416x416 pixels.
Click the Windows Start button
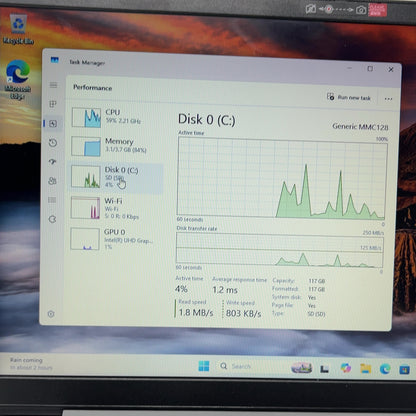204,366
